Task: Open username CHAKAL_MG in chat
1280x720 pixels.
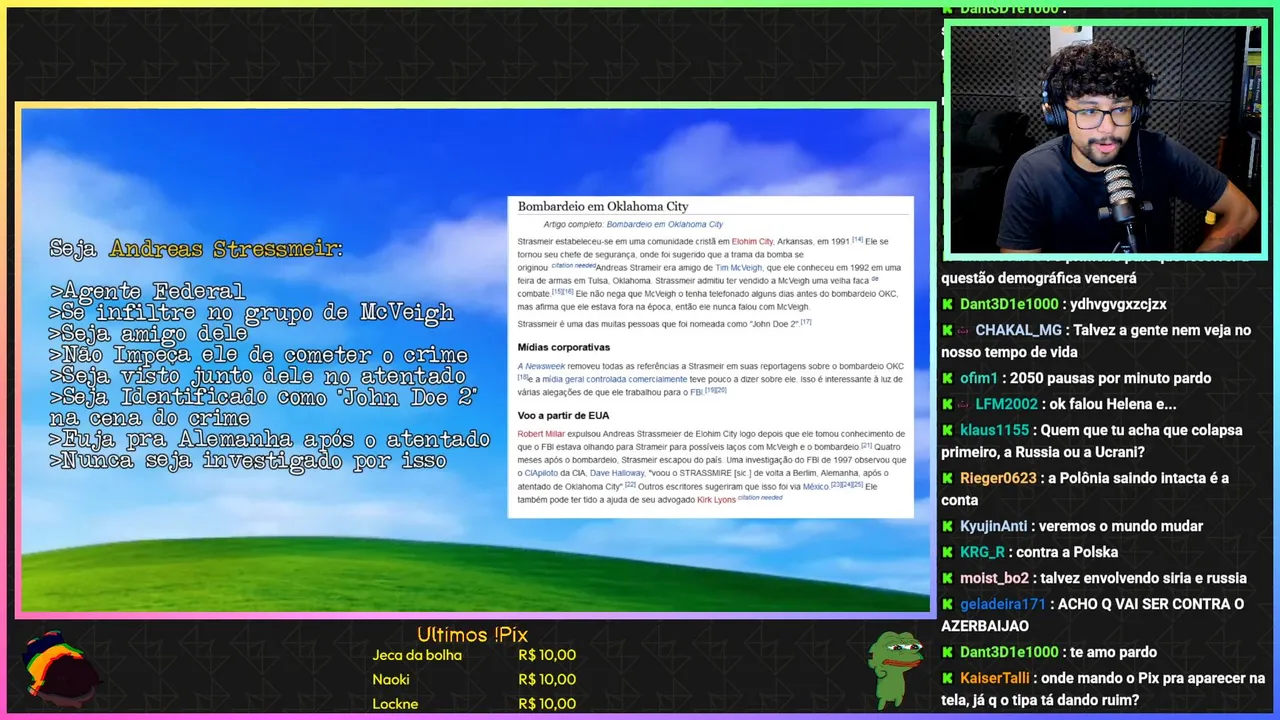Action: pos(1019,330)
